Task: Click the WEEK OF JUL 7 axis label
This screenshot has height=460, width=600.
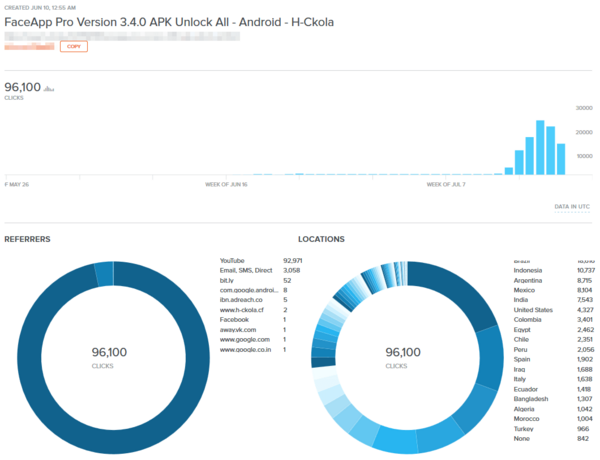Action: tap(446, 184)
